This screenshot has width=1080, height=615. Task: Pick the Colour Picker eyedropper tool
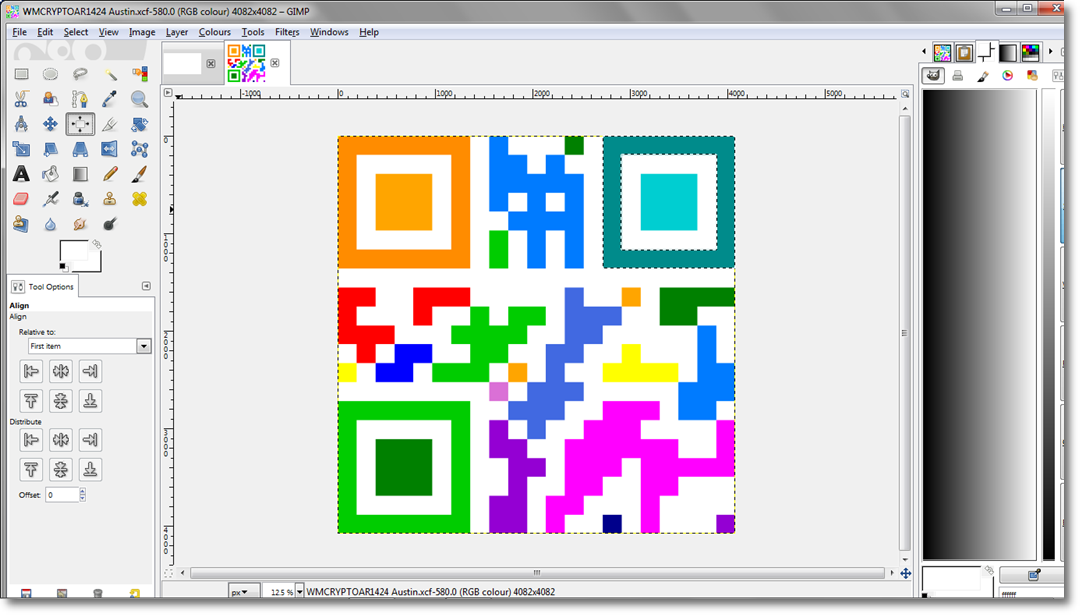click(x=110, y=99)
